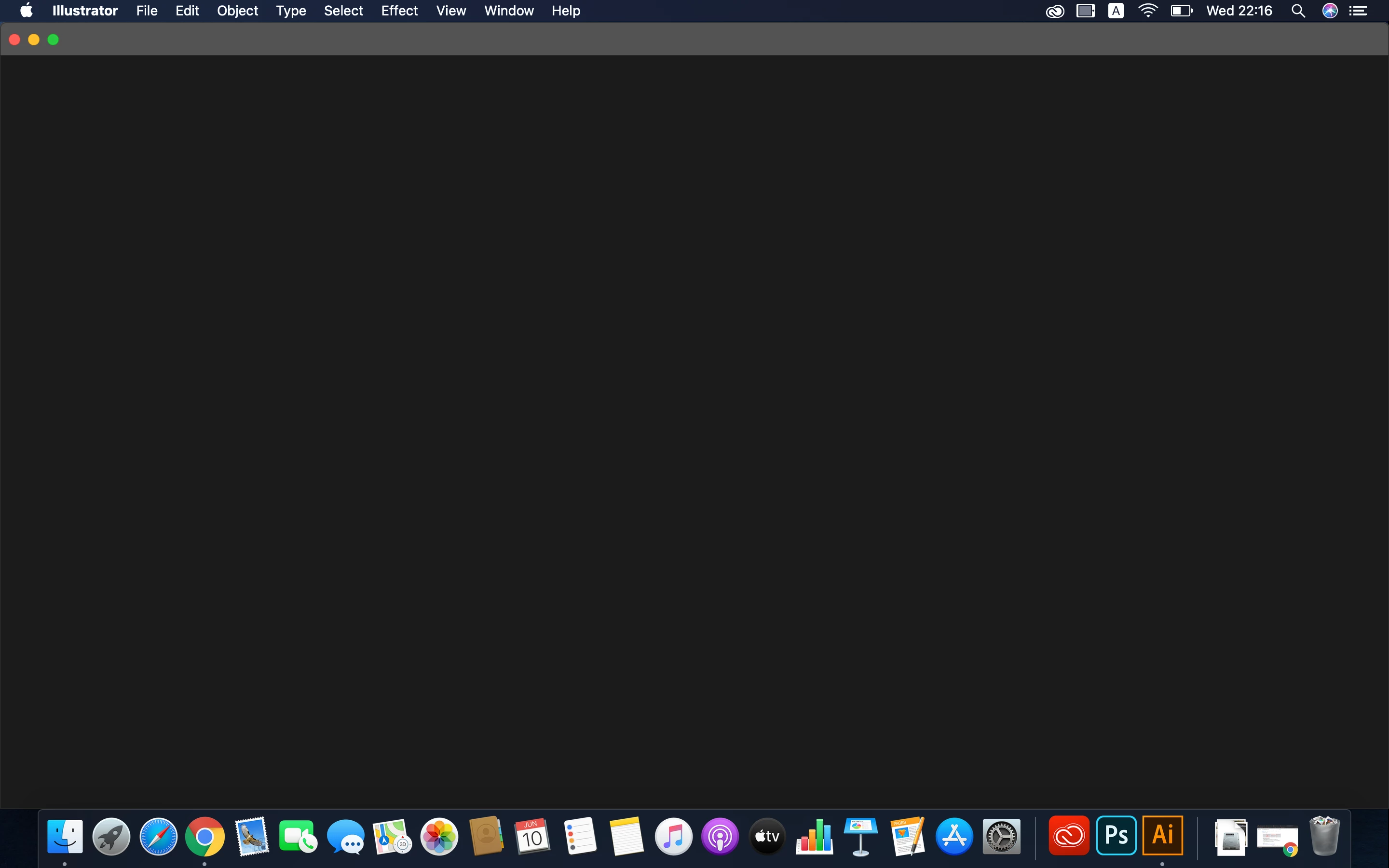Open Google Chrome from the dock

coord(205,837)
